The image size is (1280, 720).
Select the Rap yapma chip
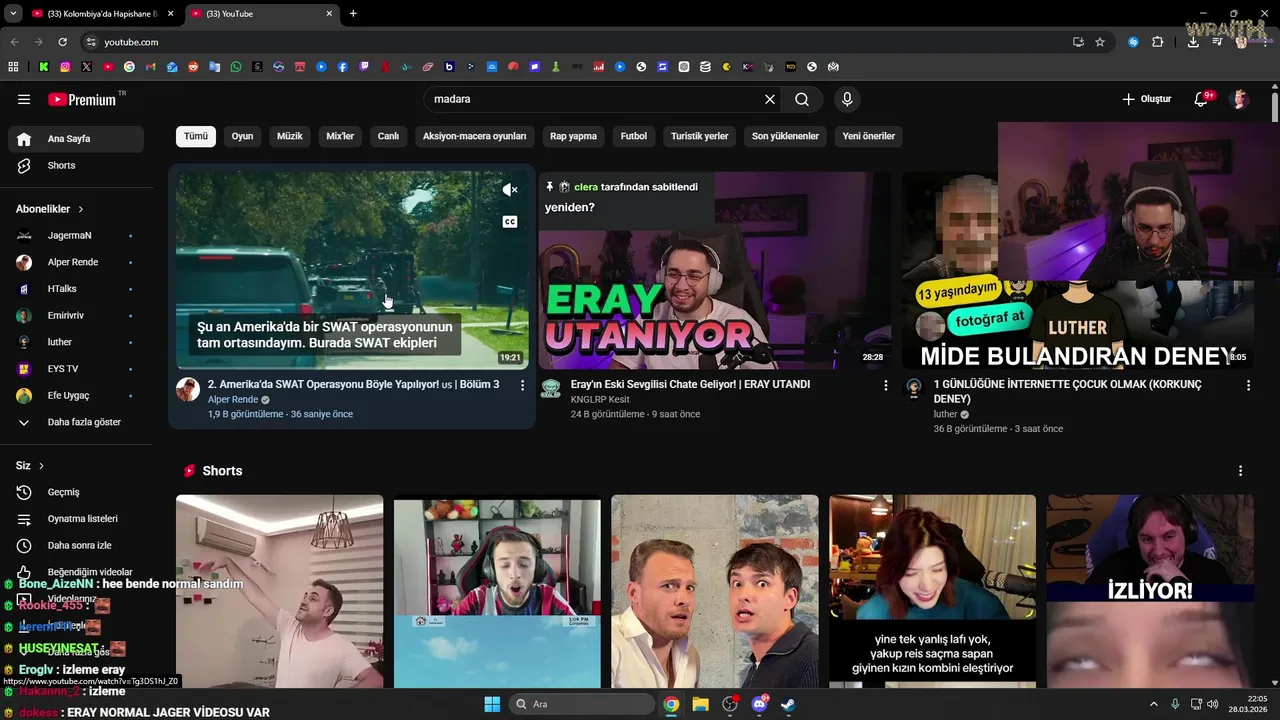(x=573, y=136)
